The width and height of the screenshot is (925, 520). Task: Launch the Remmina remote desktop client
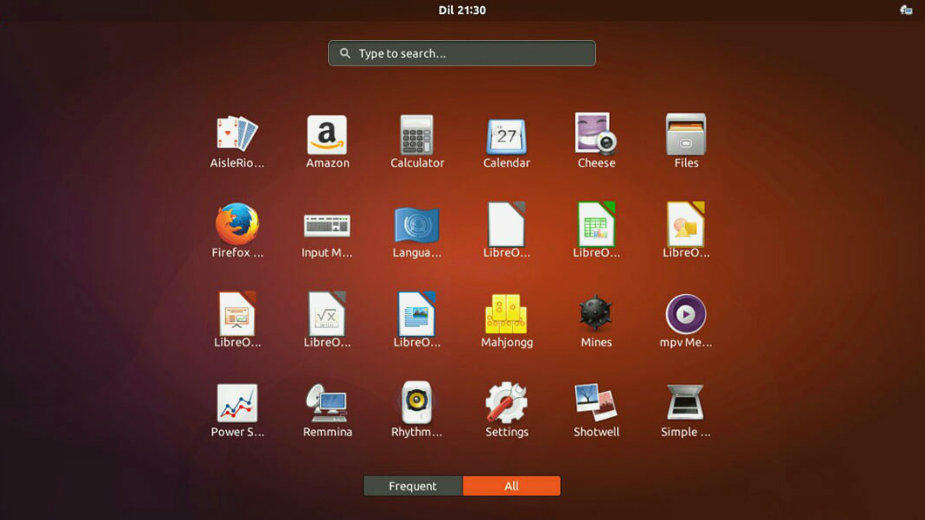pyautogui.click(x=327, y=404)
